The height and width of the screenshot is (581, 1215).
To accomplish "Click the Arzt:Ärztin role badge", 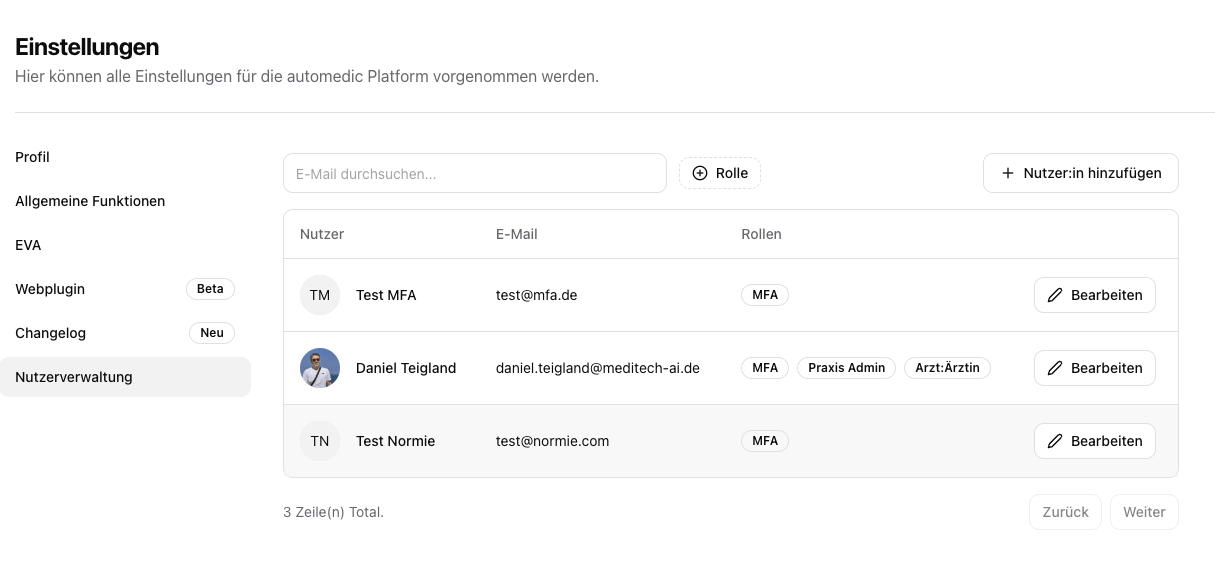I will tap(947, 368).
